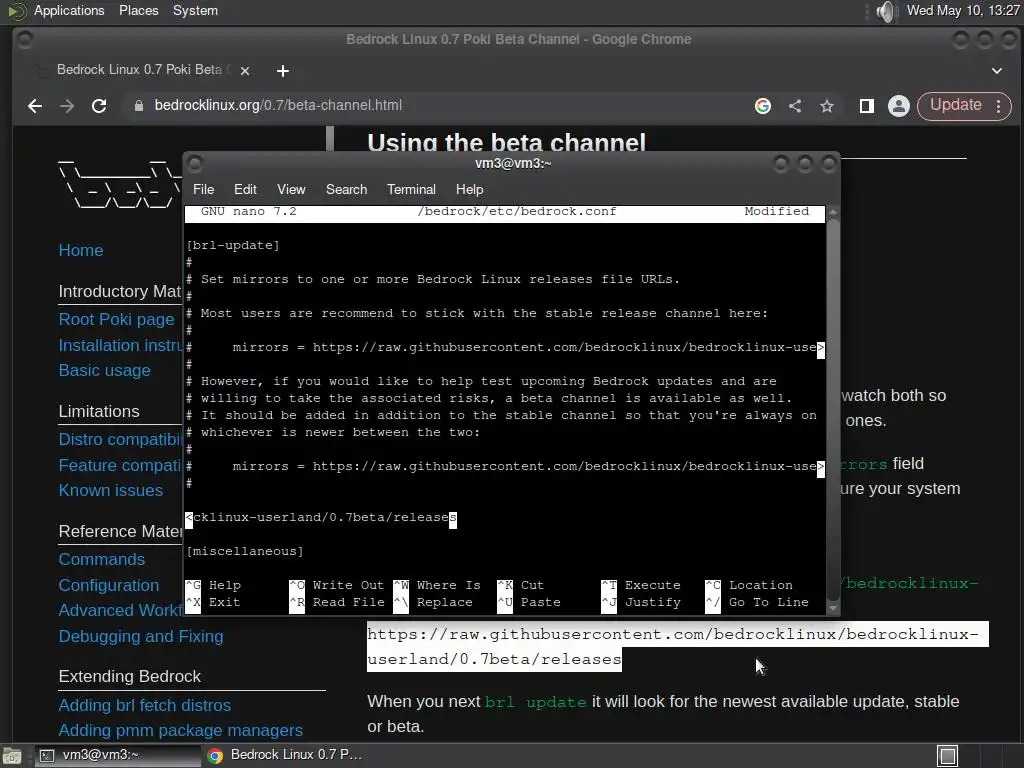Click the clock Wed May 10
Screen dimensions: 1024x768
[963, 10]
